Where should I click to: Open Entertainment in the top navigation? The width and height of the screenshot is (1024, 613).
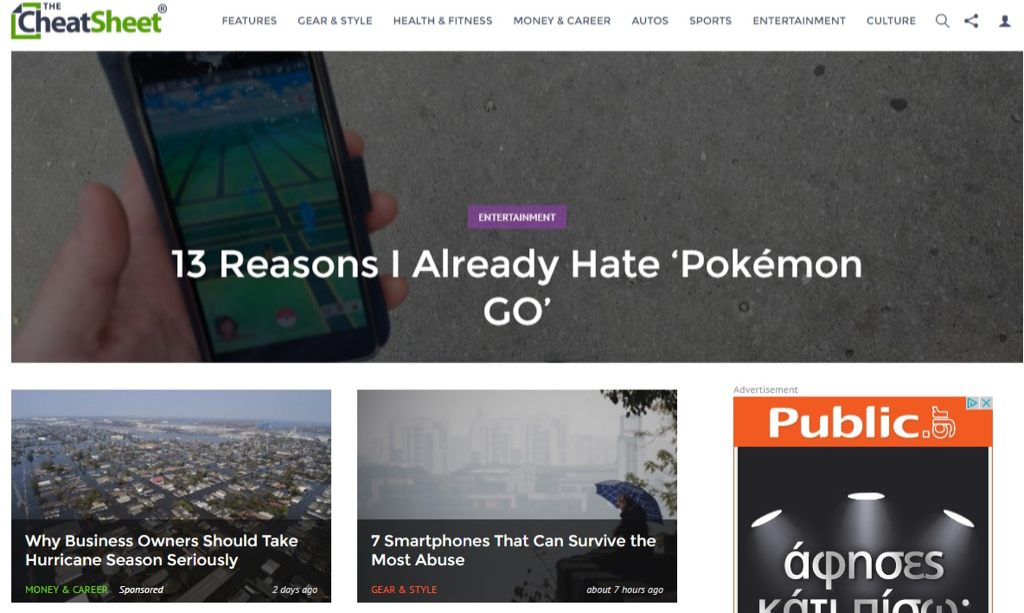point(799,21)
